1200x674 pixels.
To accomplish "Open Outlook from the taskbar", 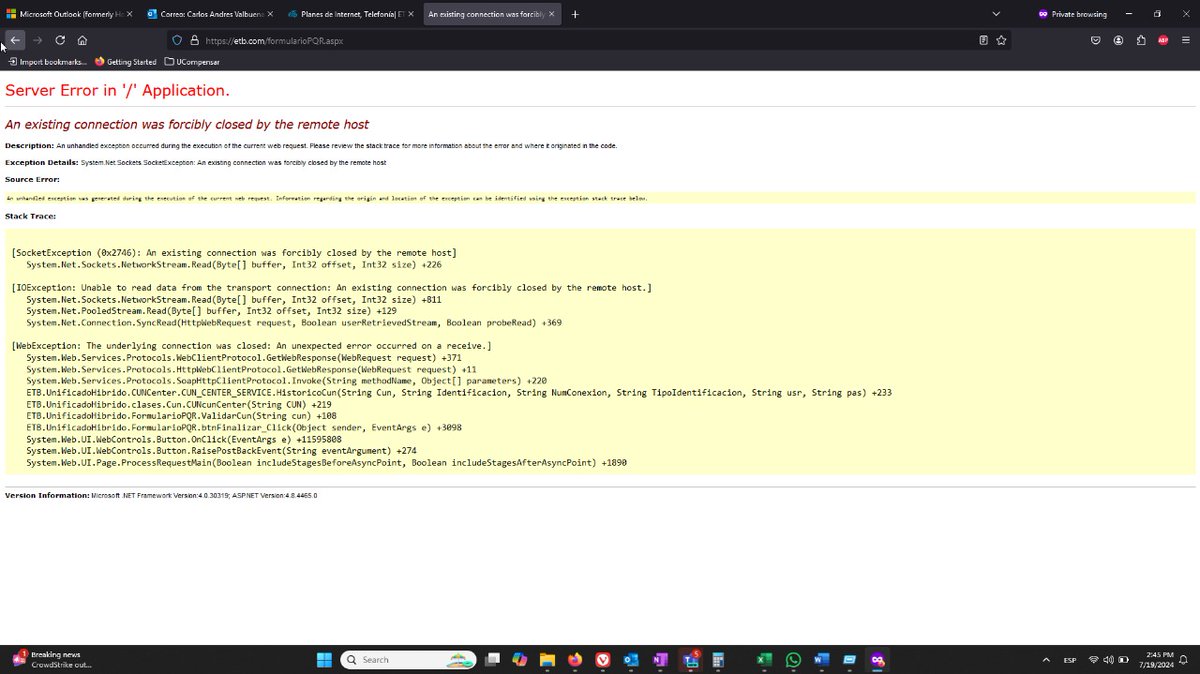I will 630,660.
